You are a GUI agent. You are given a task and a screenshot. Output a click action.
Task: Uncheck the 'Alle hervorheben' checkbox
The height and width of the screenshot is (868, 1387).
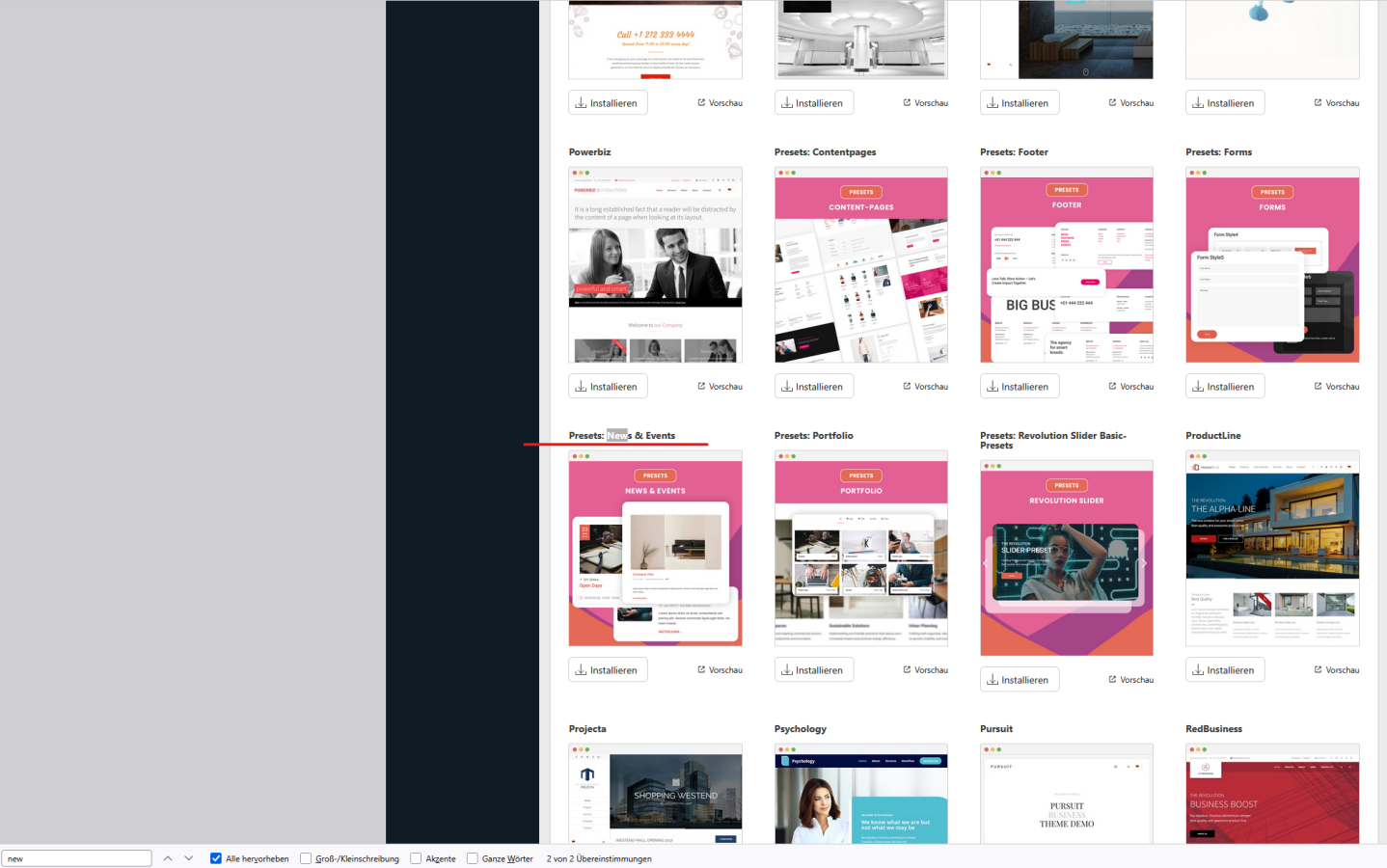[x=216, y=858]
